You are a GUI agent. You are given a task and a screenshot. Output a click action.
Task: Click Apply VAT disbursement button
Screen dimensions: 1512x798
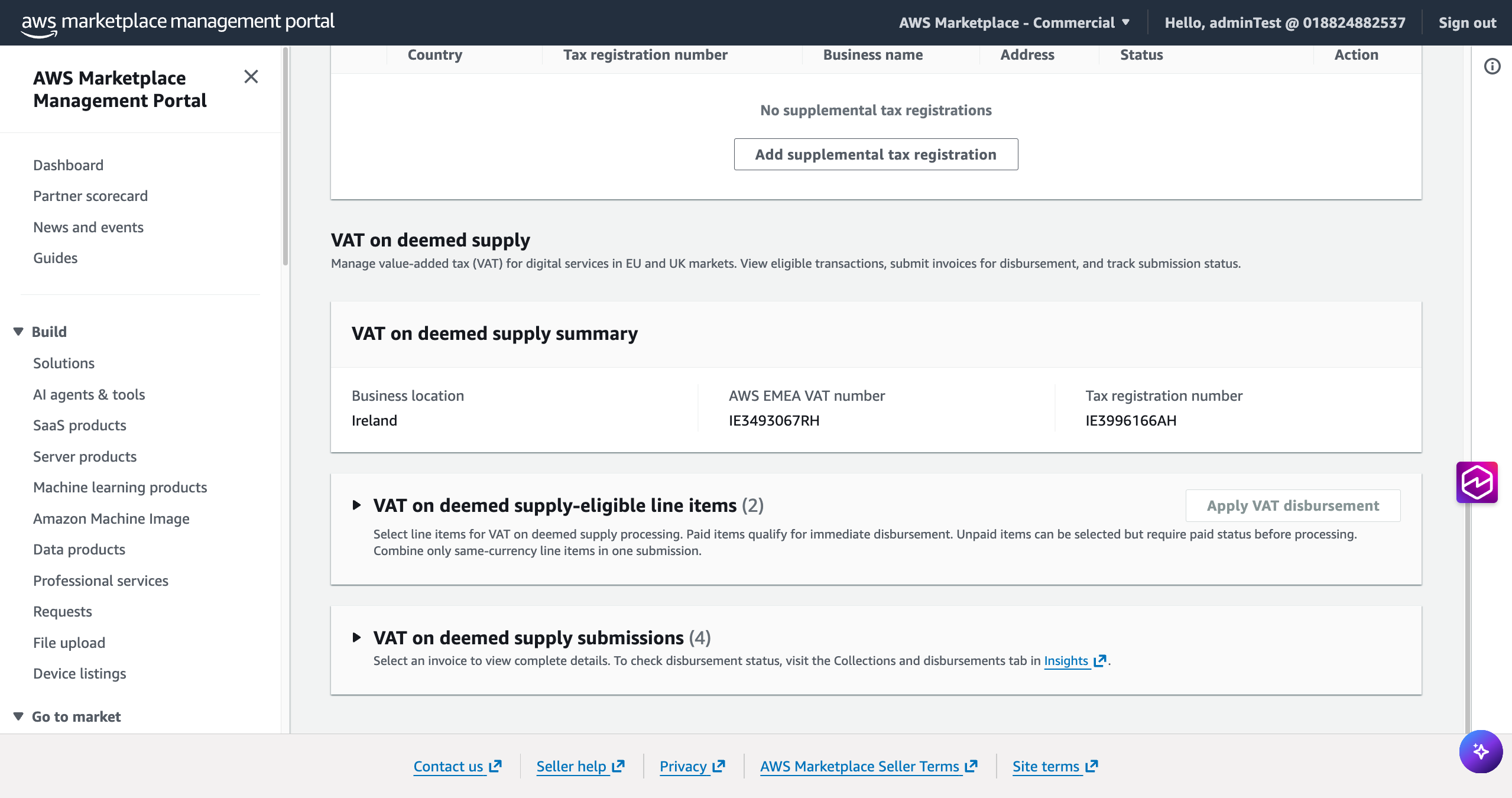point(1293,505)
